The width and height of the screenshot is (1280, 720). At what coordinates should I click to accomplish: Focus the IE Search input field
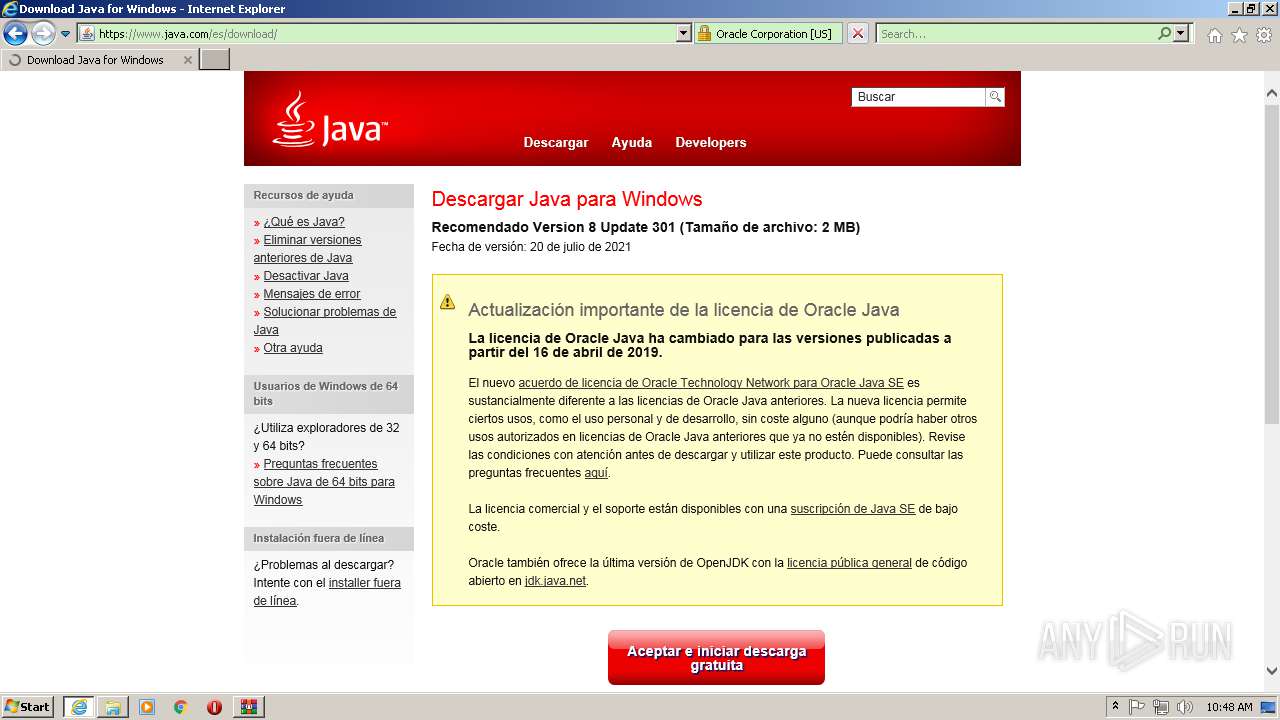click(x=1016, y=34)
